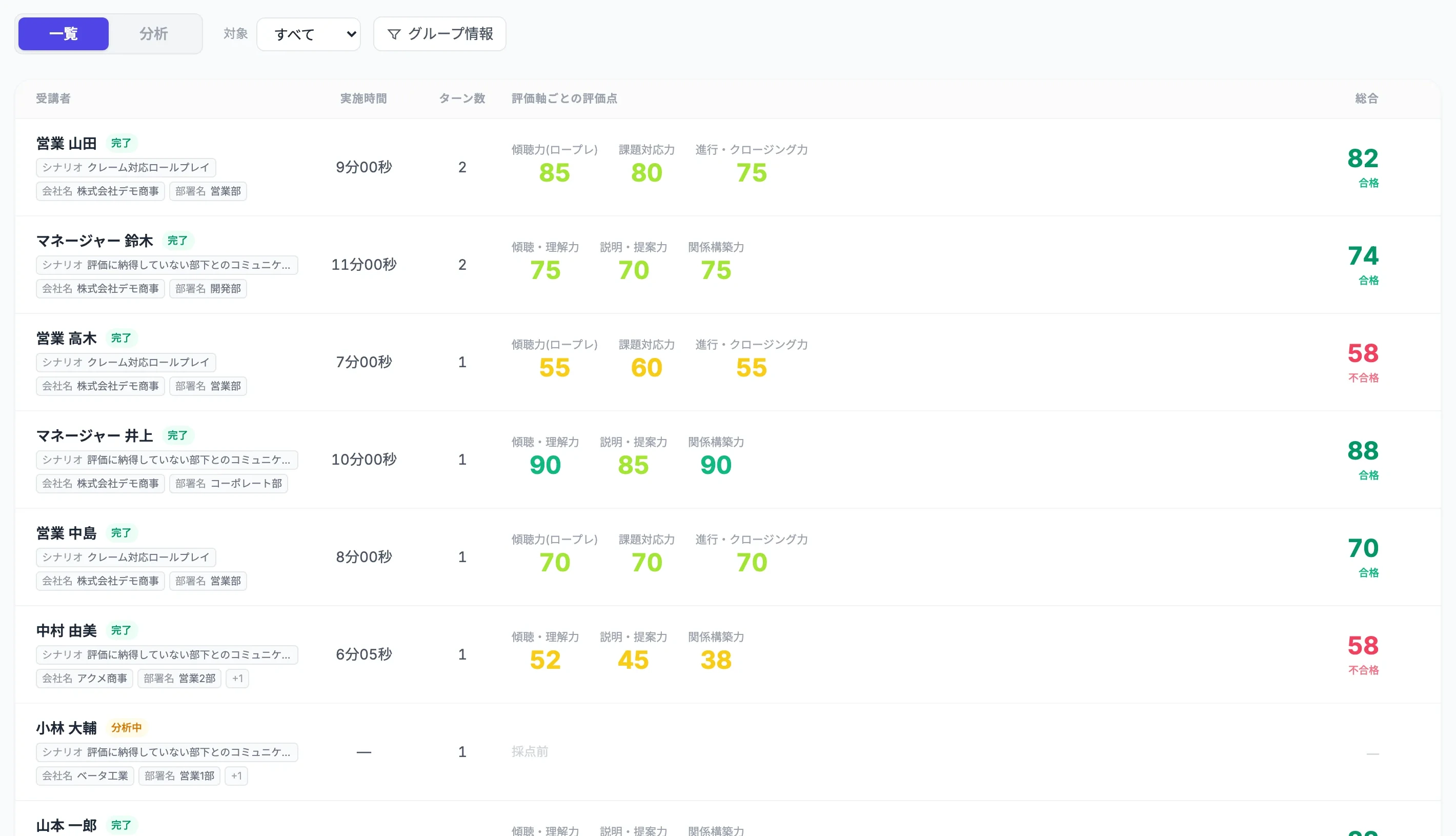Open the 対象 すべて dropdown
Screen dimensions: 1456x836
click(x=308, y=34)
